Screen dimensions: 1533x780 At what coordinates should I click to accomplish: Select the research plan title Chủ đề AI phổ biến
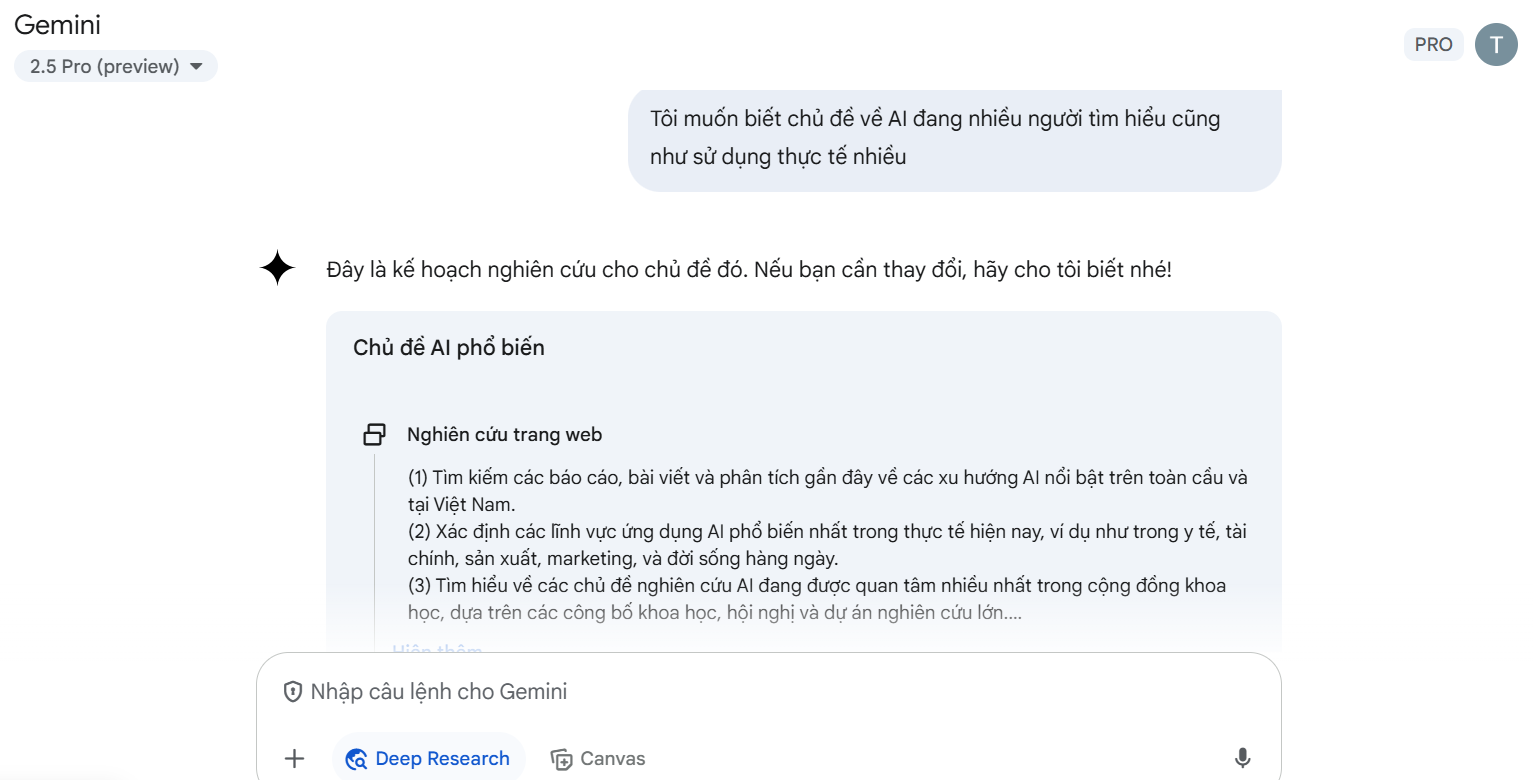click(x=449, y=348)
